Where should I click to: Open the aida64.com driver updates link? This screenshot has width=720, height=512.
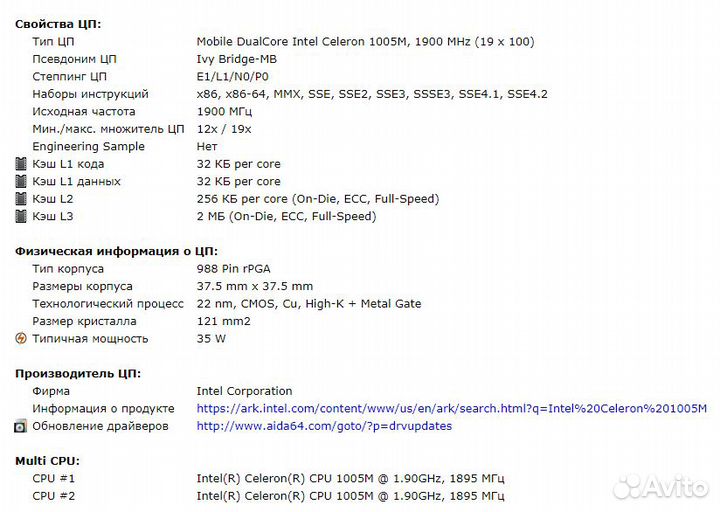tap(324, 426)
